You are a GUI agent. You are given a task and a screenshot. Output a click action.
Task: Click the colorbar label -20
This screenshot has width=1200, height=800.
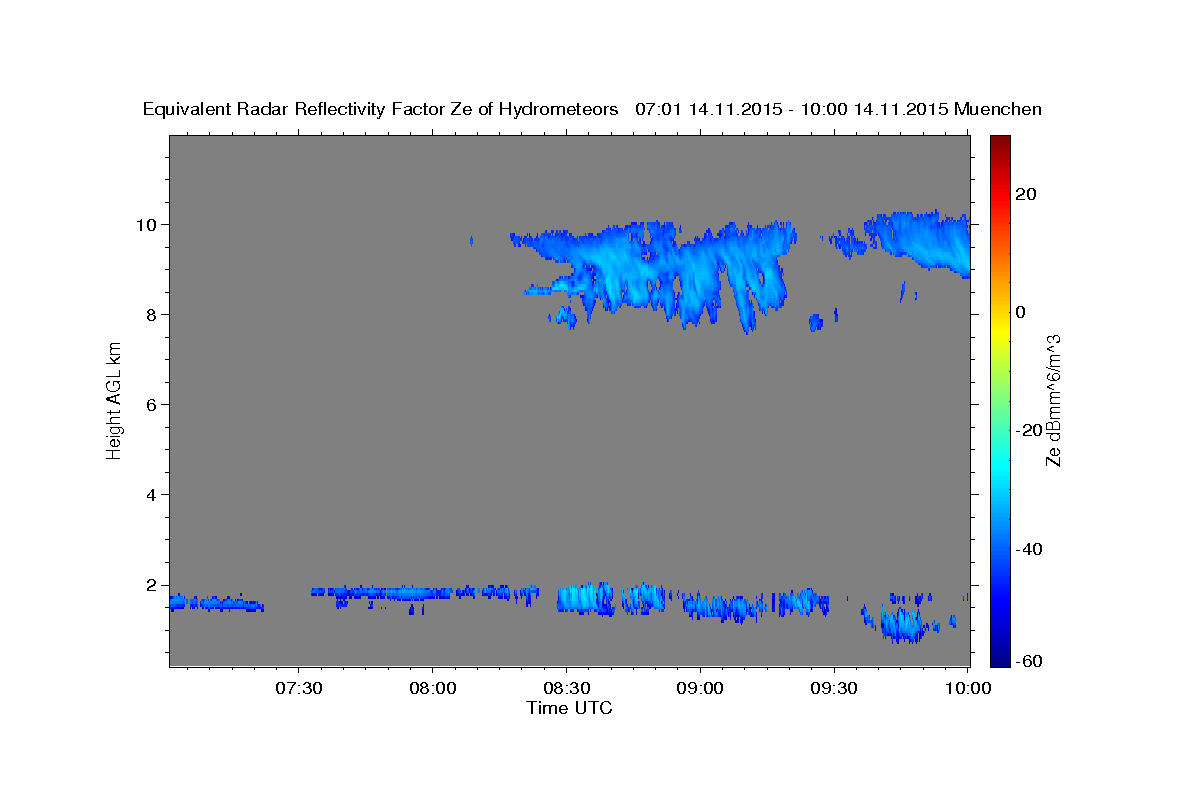pos(1028,431)
